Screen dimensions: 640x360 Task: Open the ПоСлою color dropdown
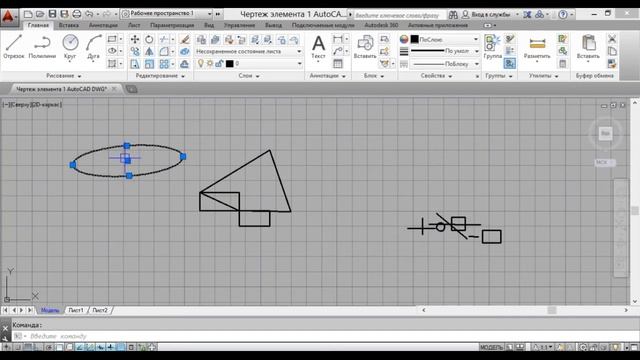pyautogui.click(x=444, y=39)
